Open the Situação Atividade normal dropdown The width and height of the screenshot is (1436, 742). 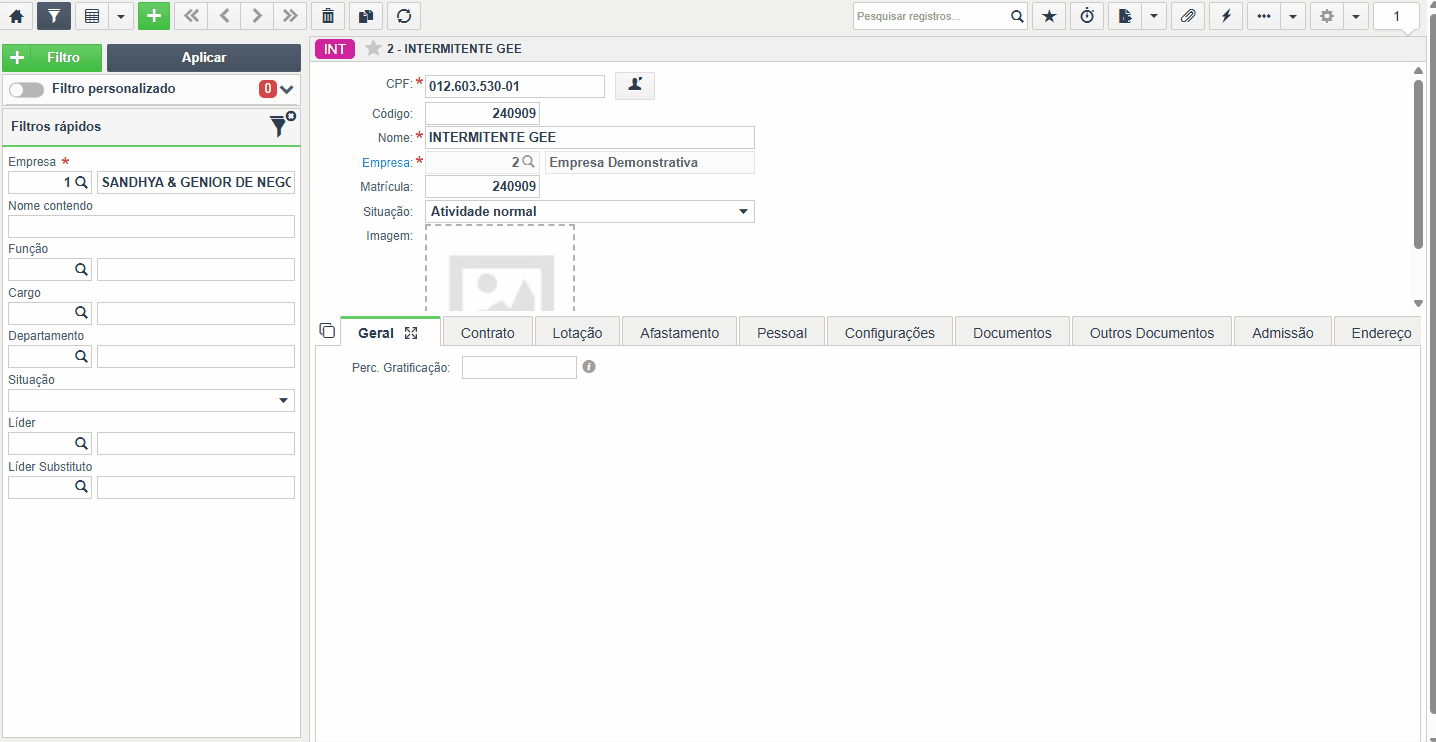point(590,211)
